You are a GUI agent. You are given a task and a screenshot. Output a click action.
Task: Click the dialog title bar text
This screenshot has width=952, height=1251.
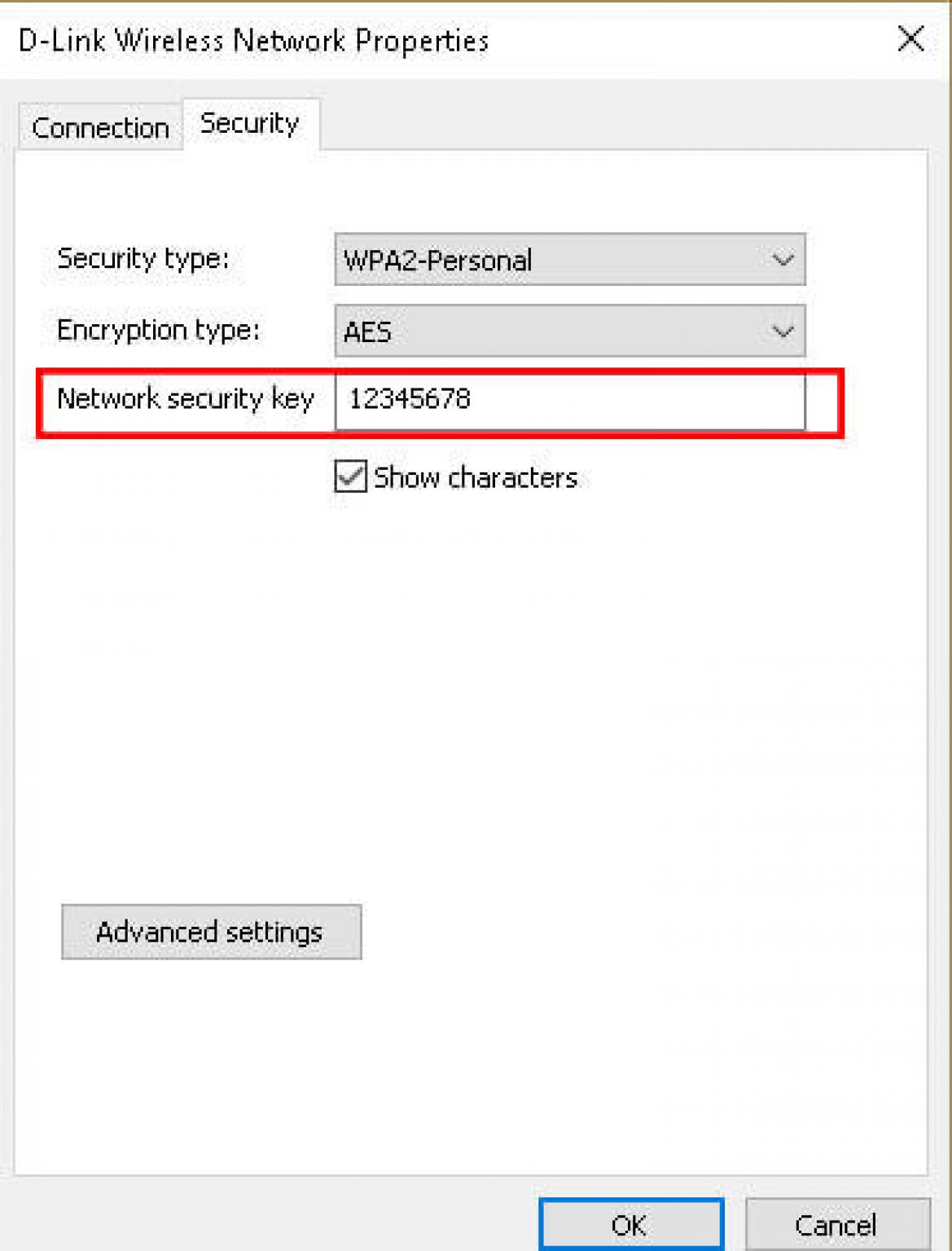252,39
